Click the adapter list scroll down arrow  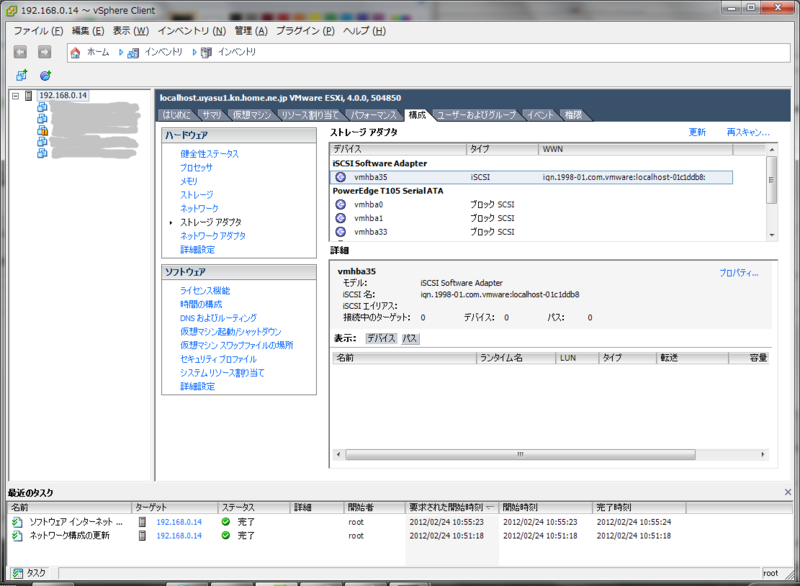point(772,235)
